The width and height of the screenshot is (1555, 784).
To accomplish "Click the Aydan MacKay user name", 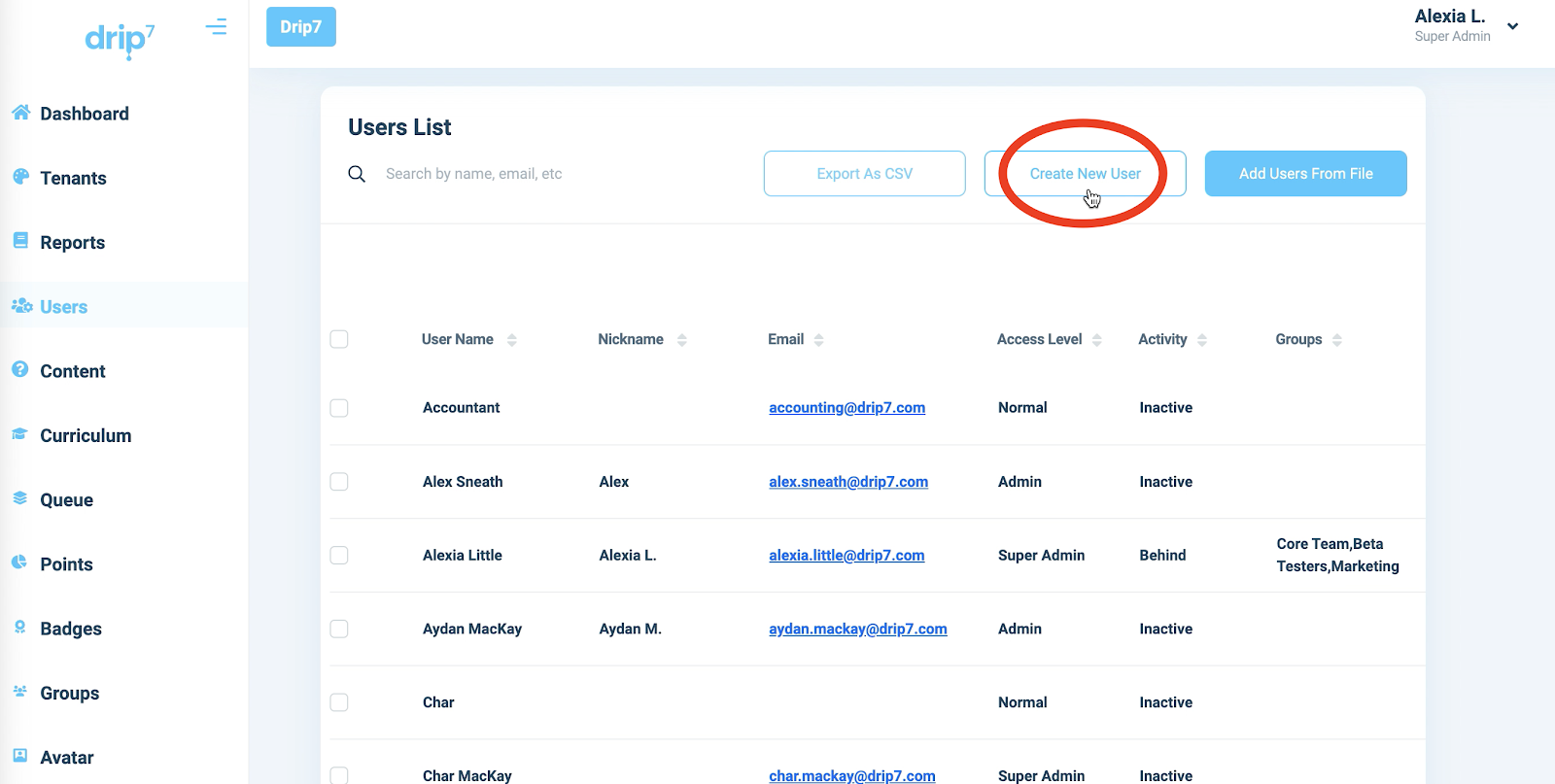I will coord(472,630).
